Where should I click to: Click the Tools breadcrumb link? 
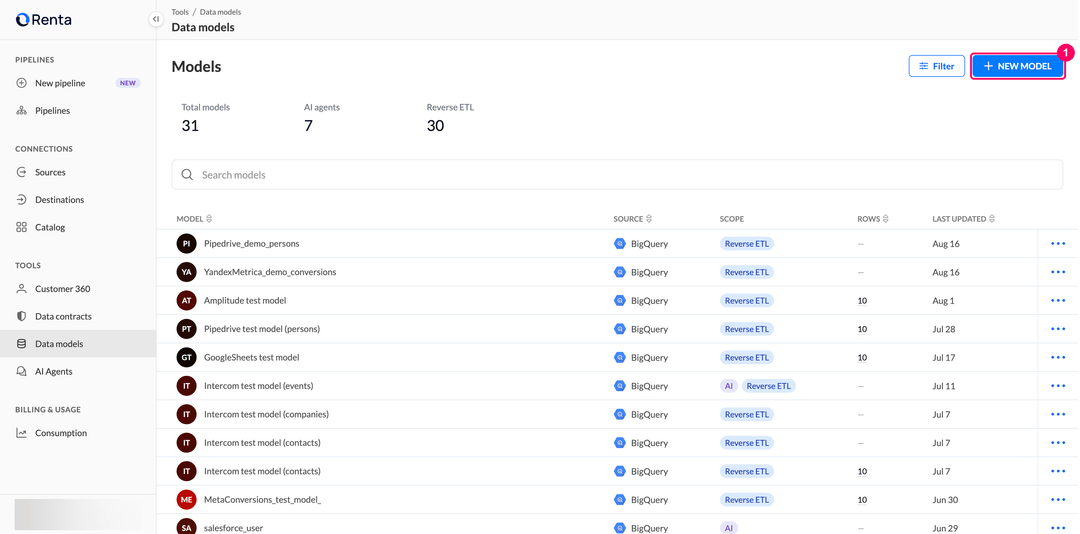(179, 12)
